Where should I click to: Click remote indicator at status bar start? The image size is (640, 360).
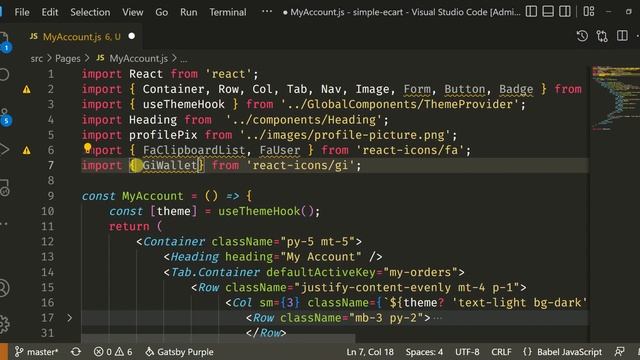(x=4, y=352)
